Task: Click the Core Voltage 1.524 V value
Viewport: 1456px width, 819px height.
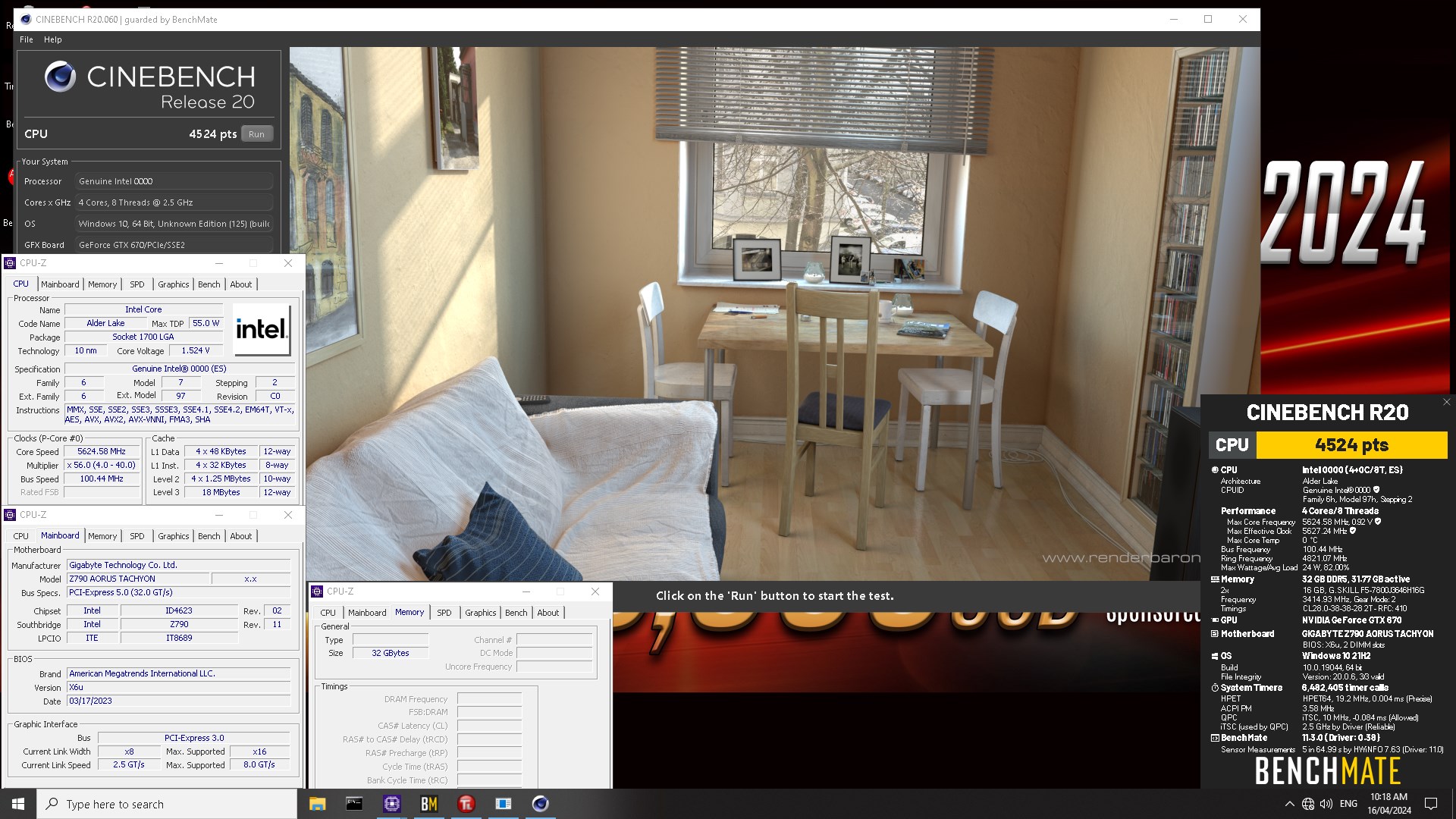Action: pyautogui.click(x=196, y=351)
